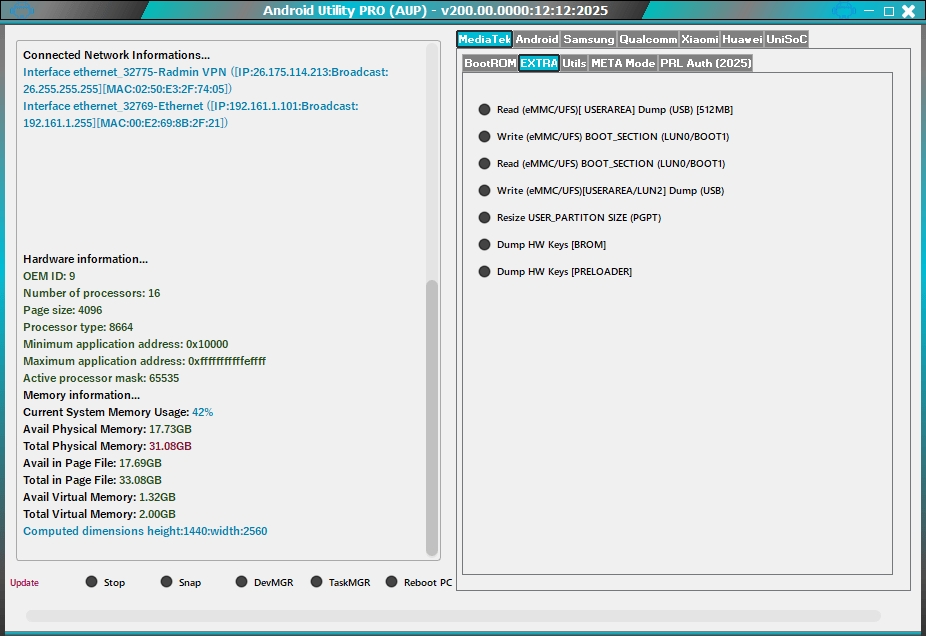Image resolution: width=926 pixels, height=636 pixels.
Task: Click the log panel vertical scrollbar
Action: (x=432, y=418)
